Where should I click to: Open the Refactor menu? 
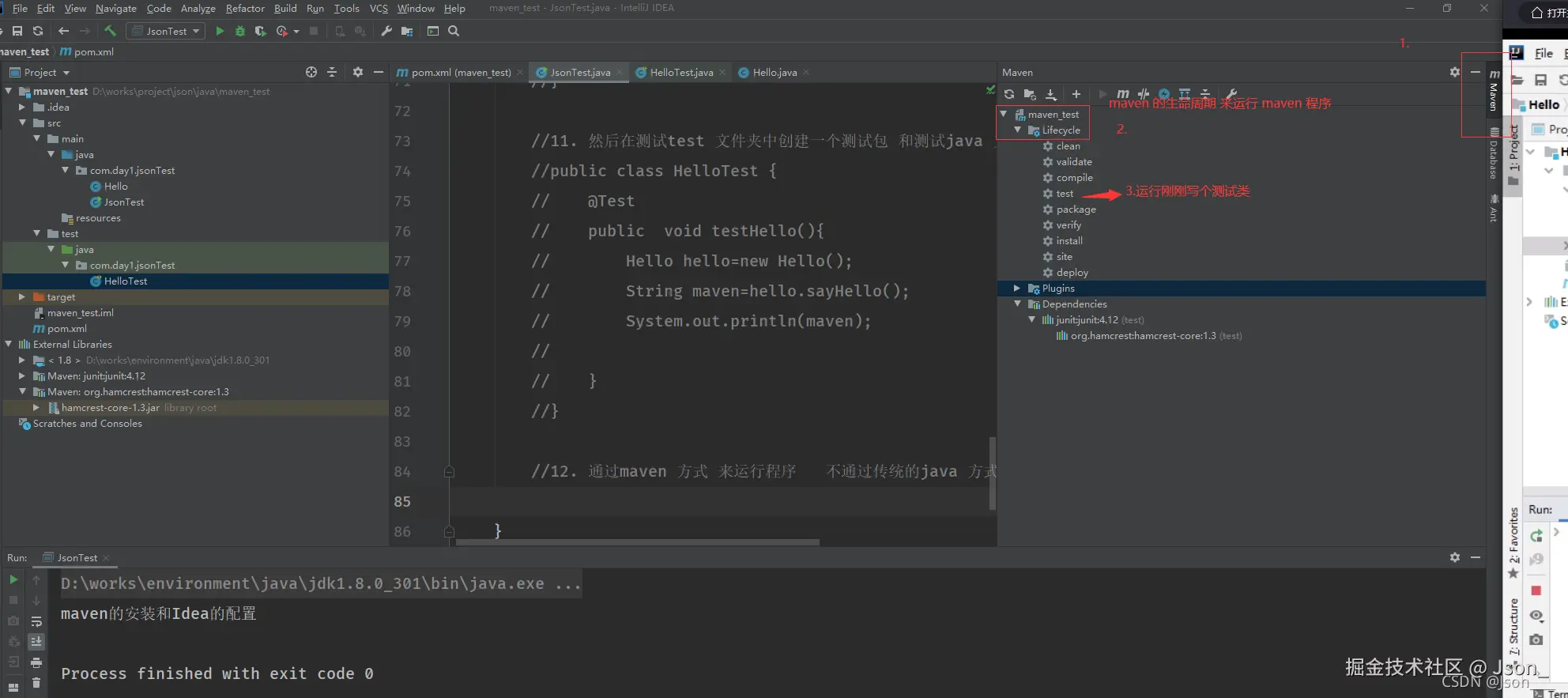pos(245,8)
